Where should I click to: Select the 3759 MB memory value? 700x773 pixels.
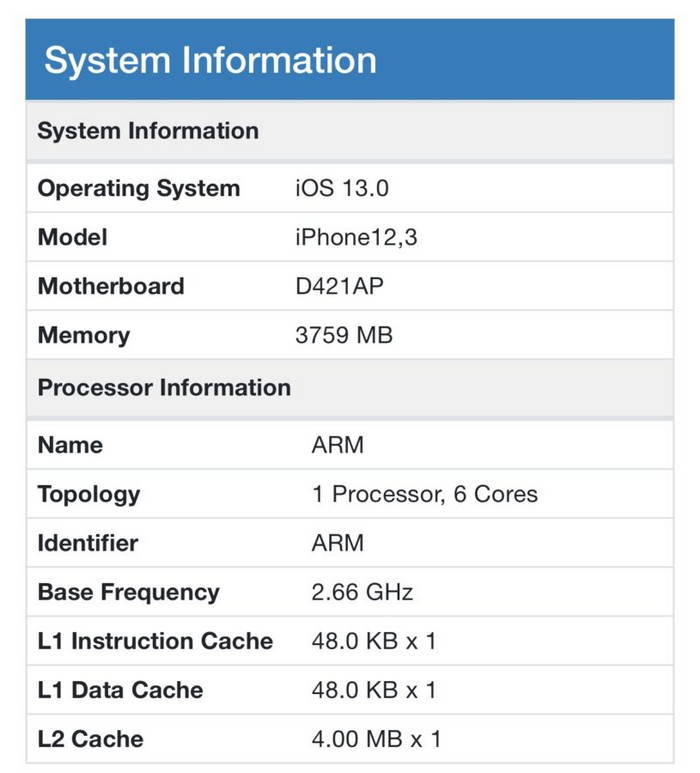coord(344,335)
